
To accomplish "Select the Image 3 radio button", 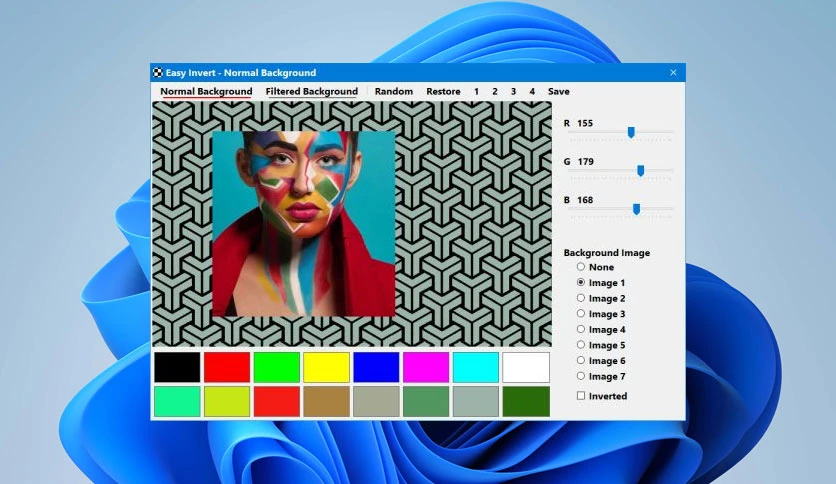I will pyautogui.click(x=581, y=313).
